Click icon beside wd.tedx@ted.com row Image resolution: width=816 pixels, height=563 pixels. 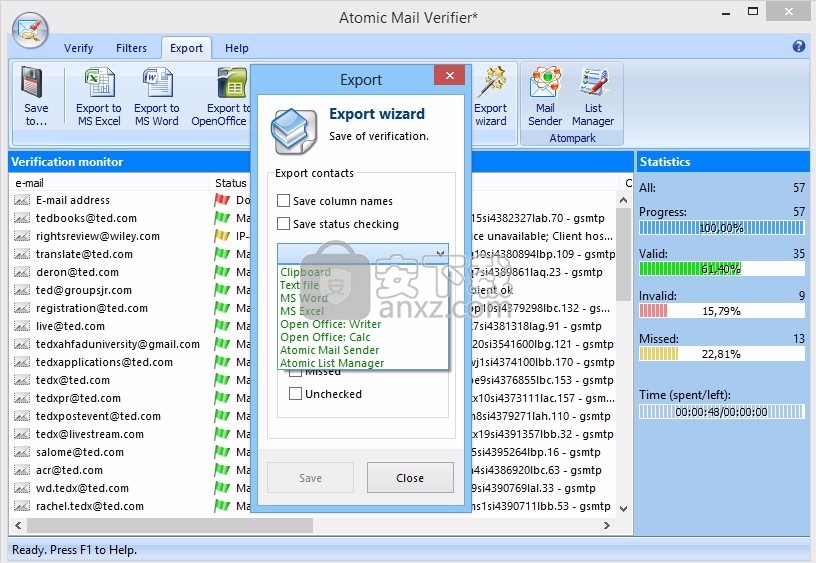click(22, 488)
